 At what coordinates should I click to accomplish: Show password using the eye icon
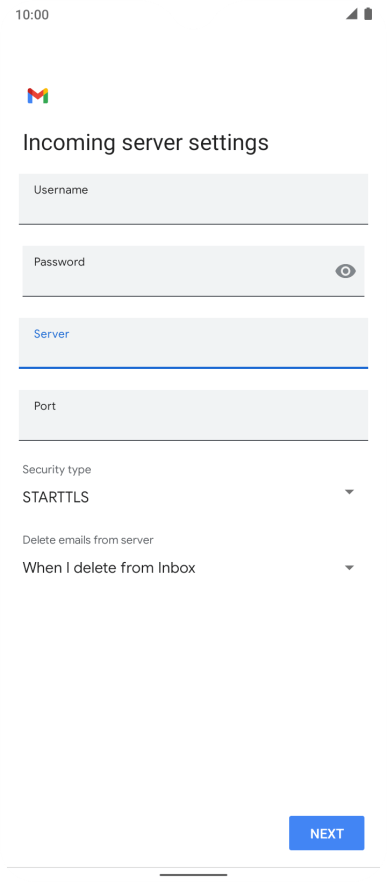pos(345,271)
